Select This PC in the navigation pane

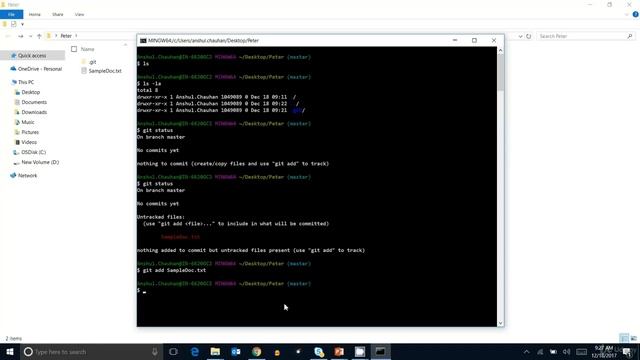pyautogui.click(x=26, y=82)
